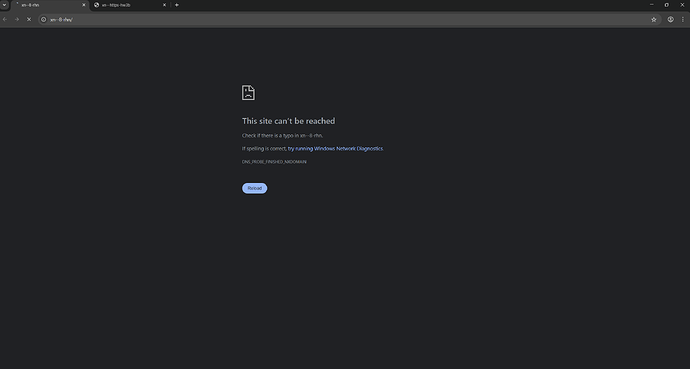The height and width of the screenshot is (369, 690).
Task: Open the profile avatar button
Action: [x=670, y=19]
